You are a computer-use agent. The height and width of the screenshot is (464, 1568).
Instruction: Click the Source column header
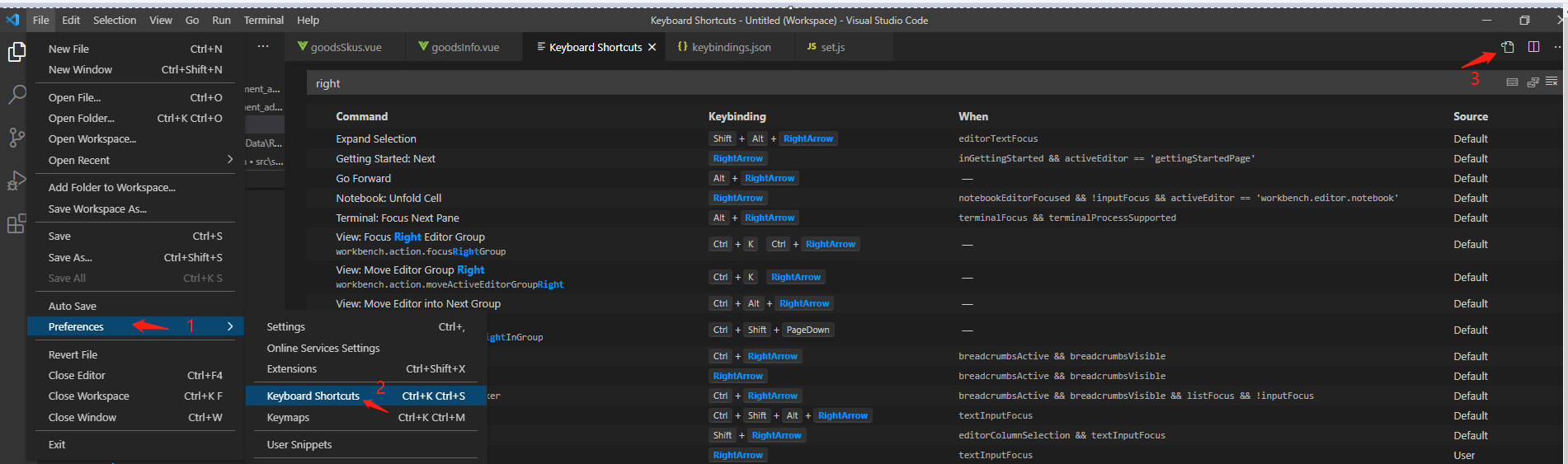1471,116
